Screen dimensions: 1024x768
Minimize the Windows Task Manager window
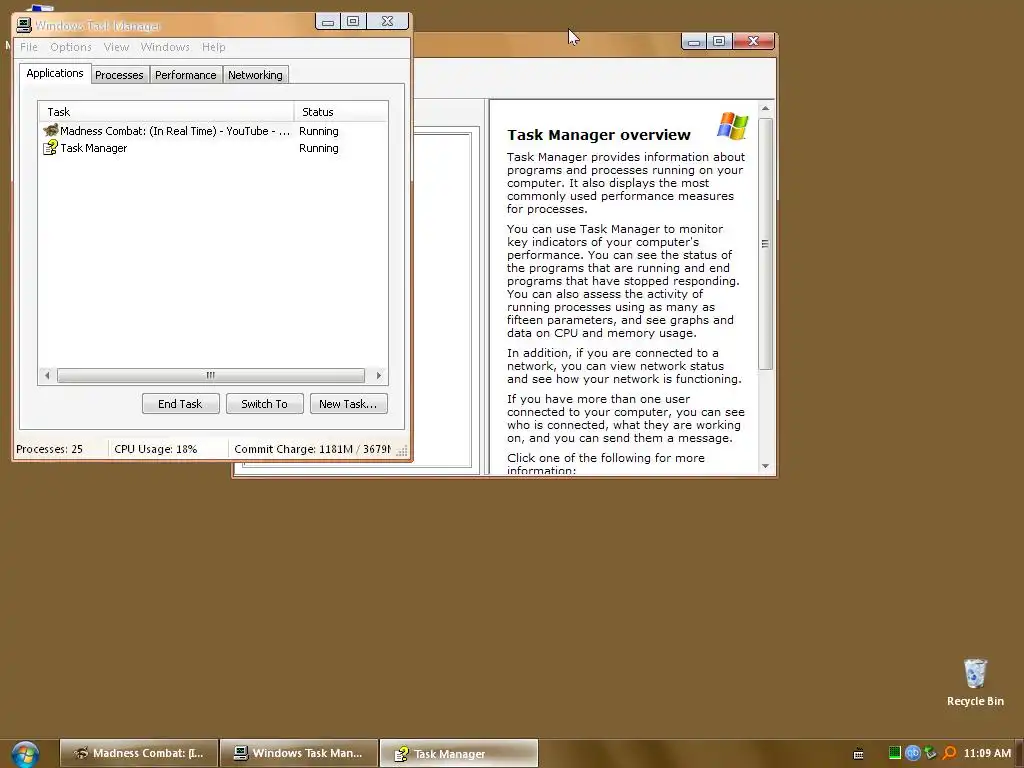(x=328, y=22)
